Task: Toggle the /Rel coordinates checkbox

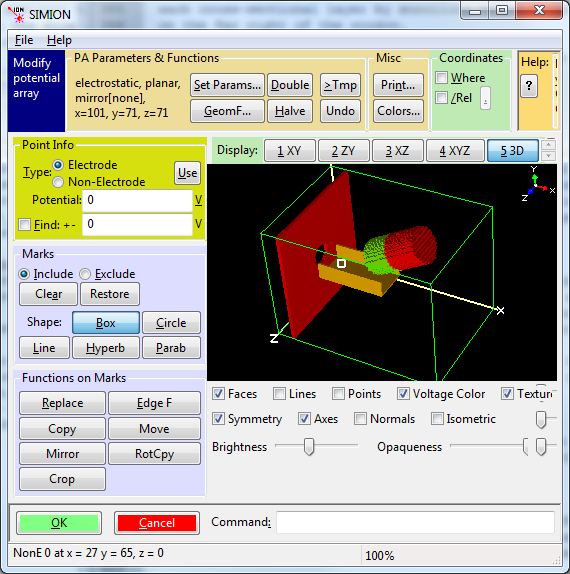Action: (x=442, y=98)
